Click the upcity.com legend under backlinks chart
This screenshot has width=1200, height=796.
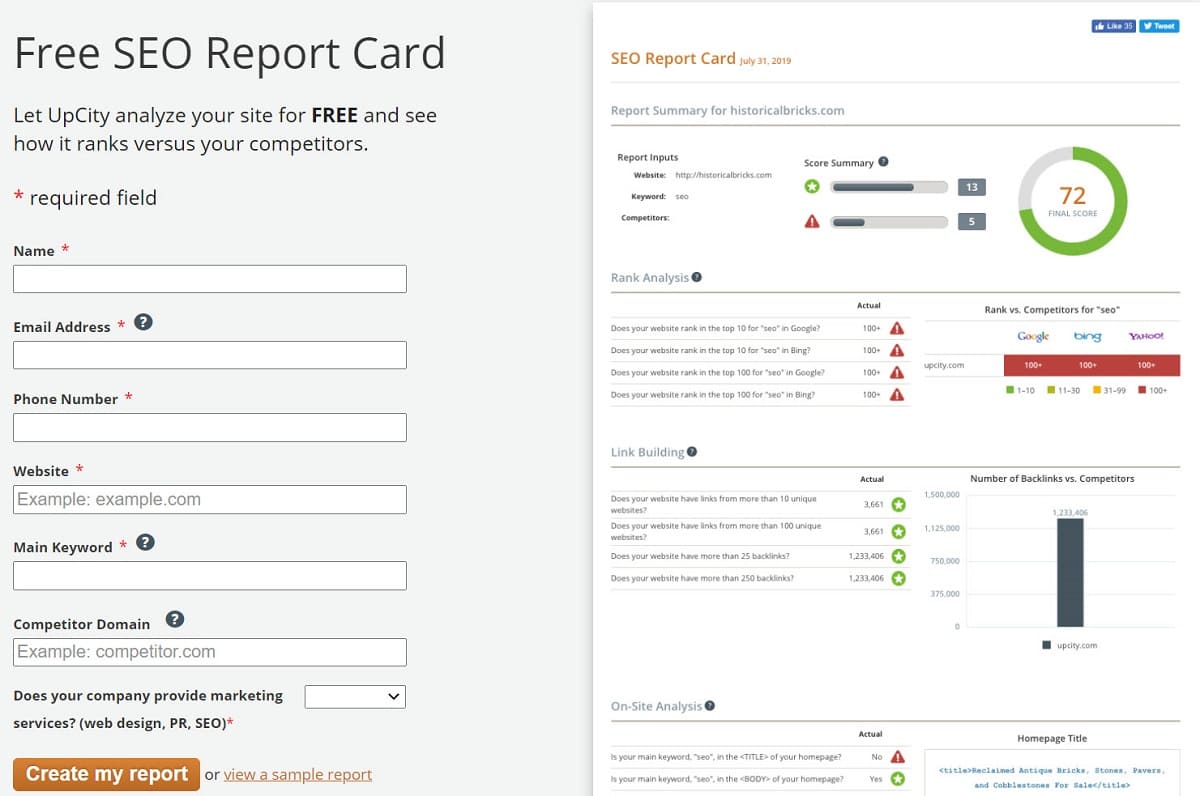tap(1070, 645)
